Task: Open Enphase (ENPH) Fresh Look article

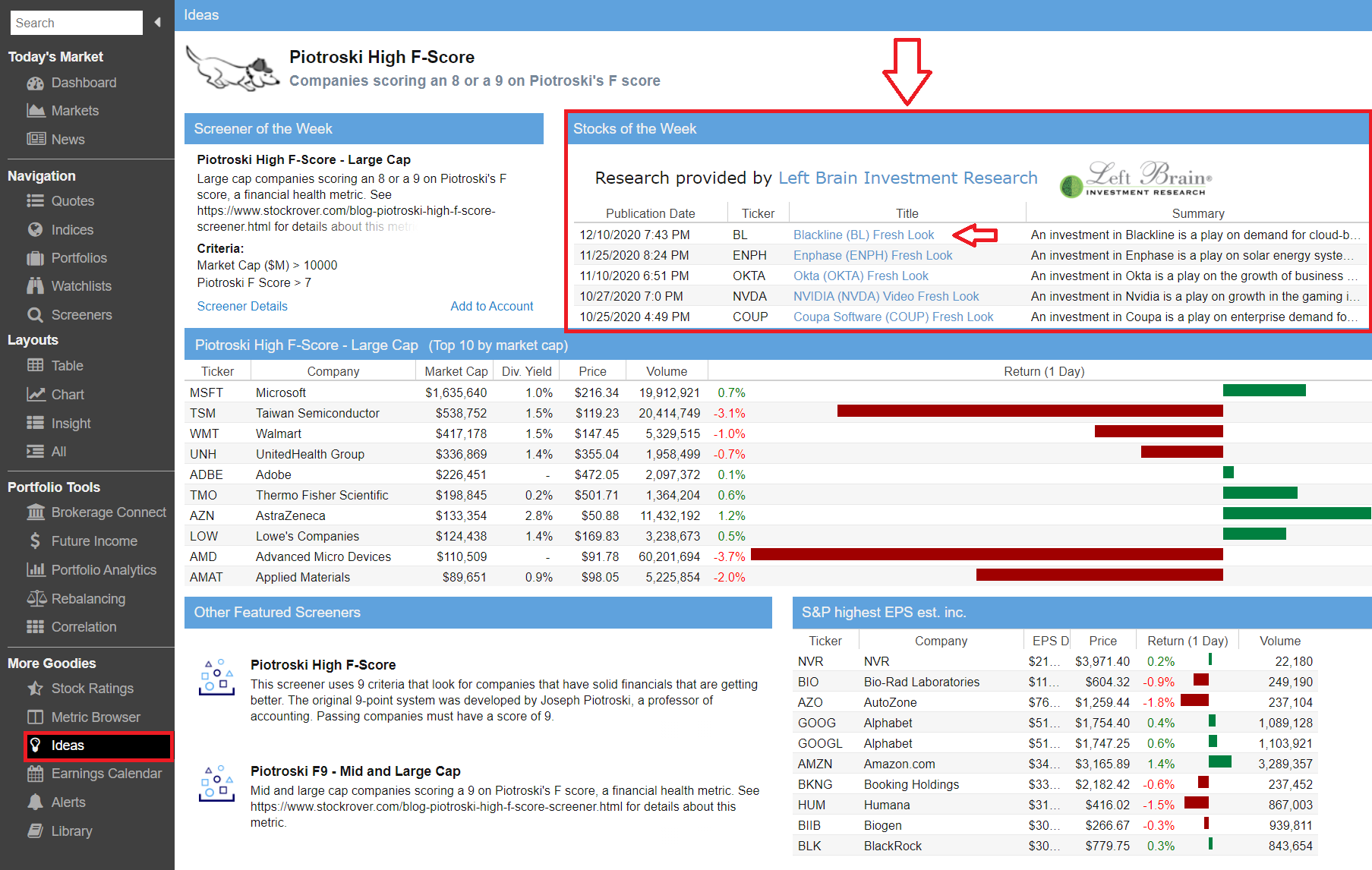Action: (x=873, y=255)
